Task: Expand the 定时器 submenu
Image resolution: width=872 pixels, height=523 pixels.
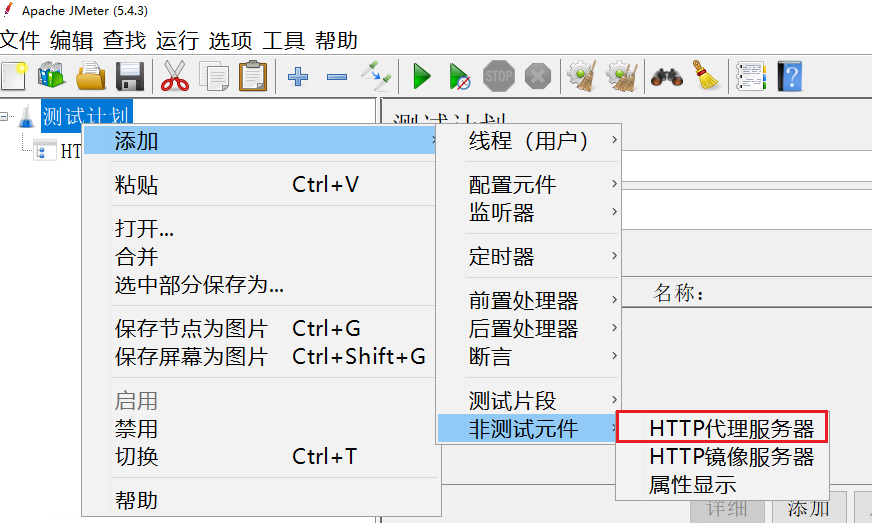Action: click(x=528, y=256)
